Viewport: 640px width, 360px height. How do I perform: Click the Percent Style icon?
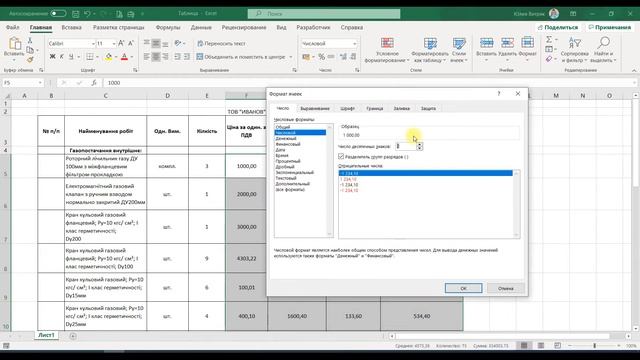pos(322,57)
